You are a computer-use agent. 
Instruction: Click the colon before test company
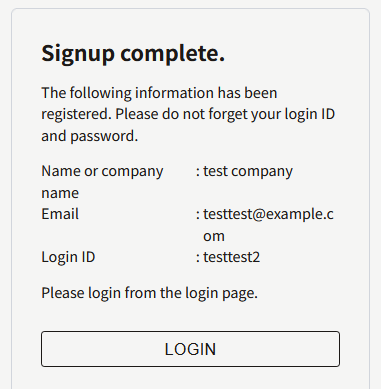198,172
